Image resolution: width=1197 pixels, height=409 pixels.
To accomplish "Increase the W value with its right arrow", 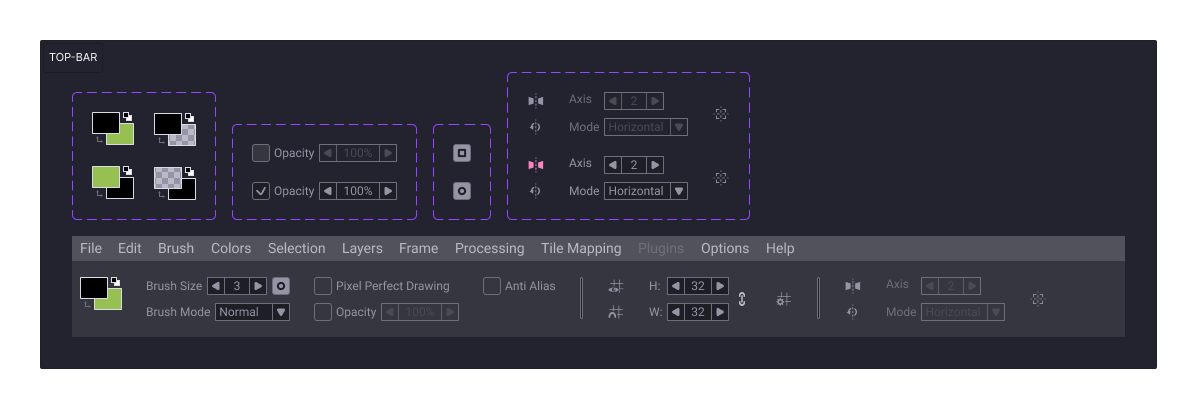I will (720, 312).
